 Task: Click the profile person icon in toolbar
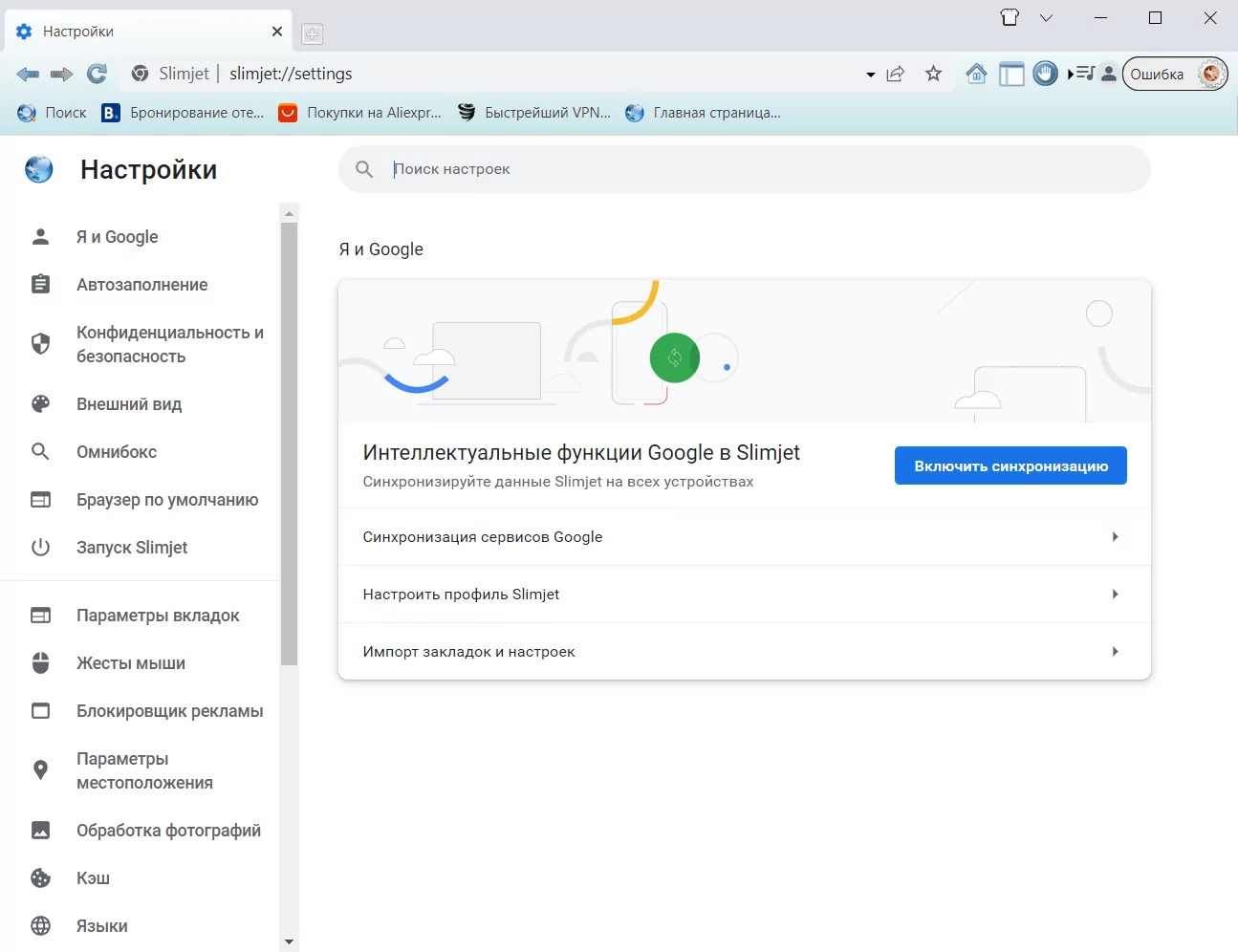coord(1108,74)
